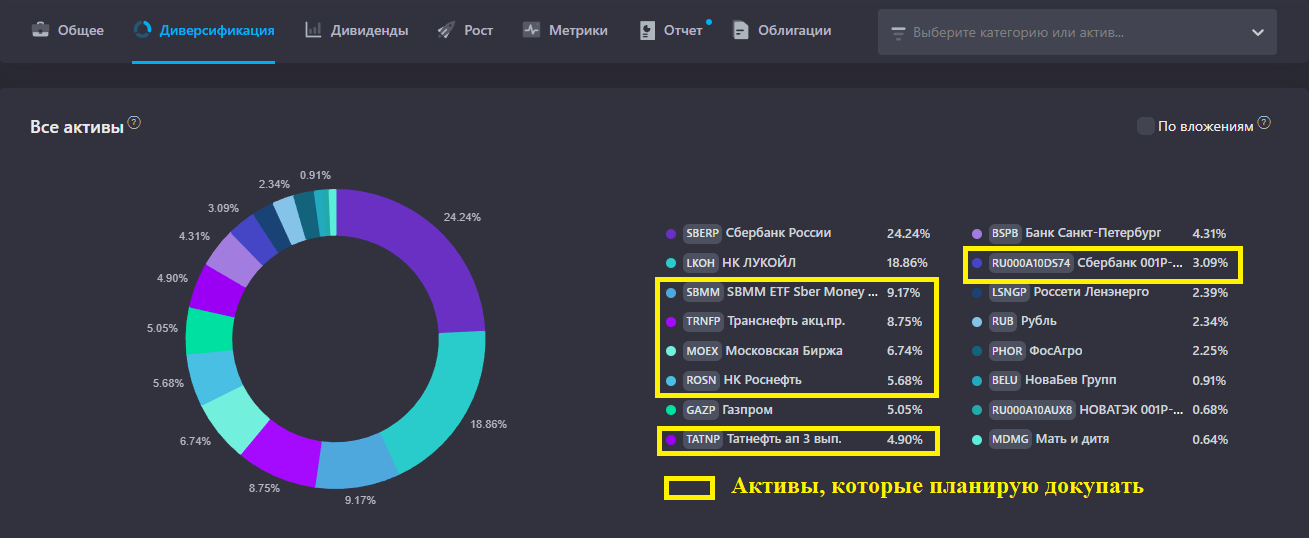Click LKOH color dot in legend

(x=671, y=263)
